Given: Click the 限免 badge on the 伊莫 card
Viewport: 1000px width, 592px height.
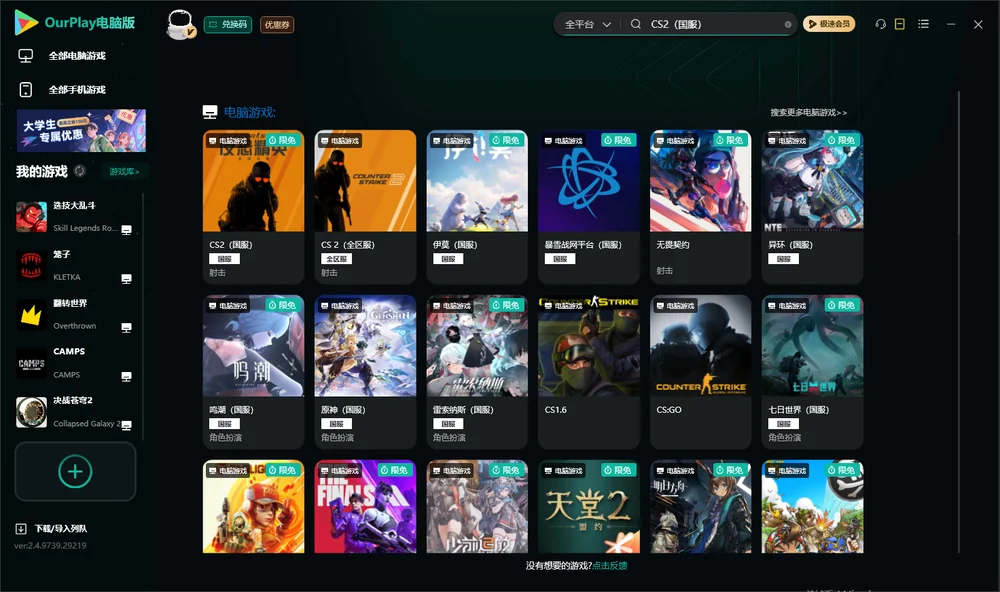Looking at the screenshot, I should coord(506,140).
